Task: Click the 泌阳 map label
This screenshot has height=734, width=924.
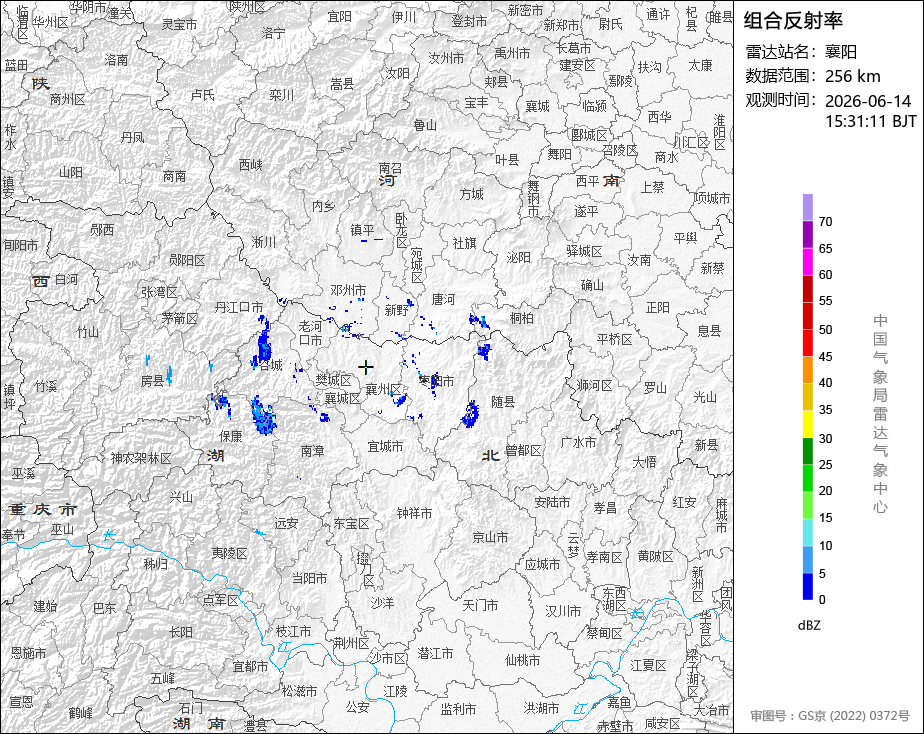Action: point(519,257)
